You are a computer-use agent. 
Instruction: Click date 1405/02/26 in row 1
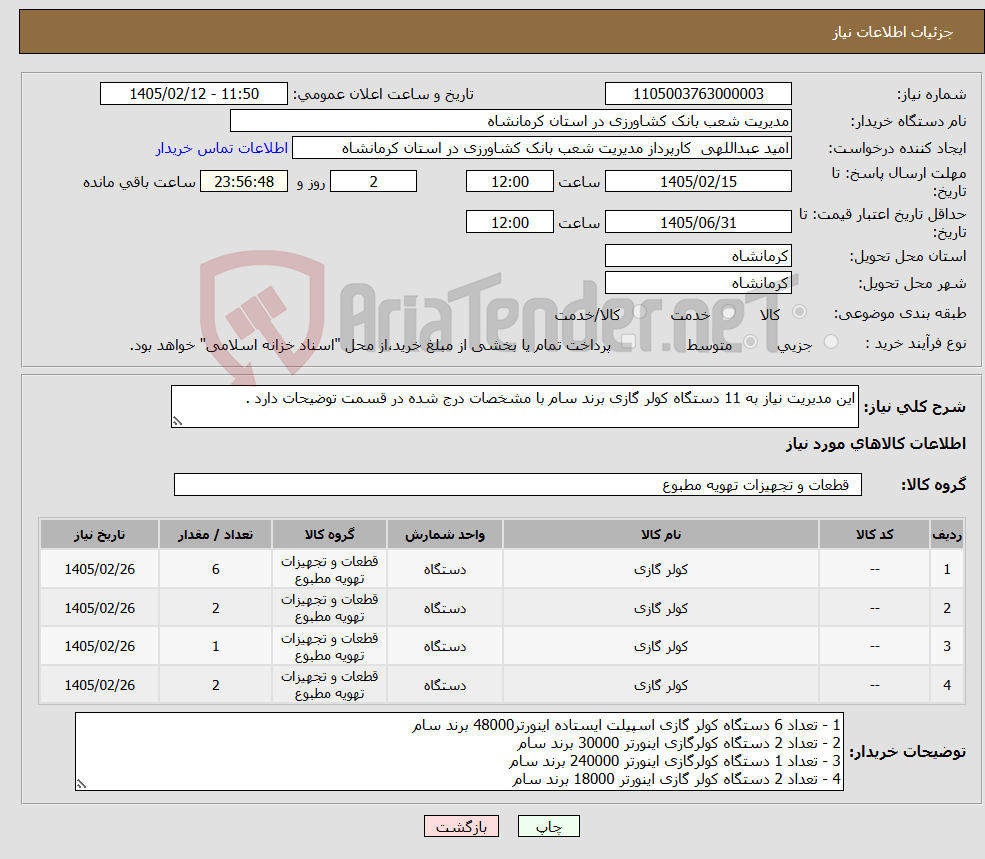(x=99, y=569)
